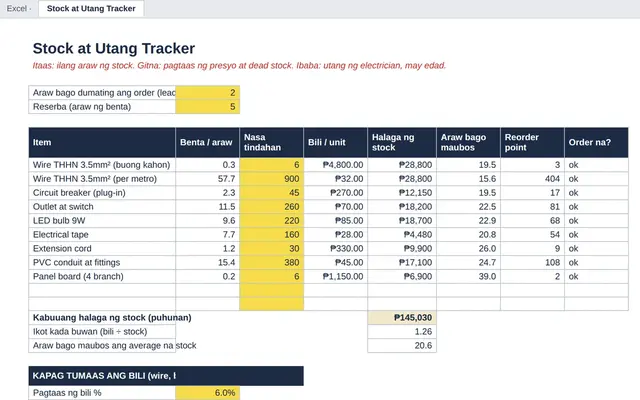
Task: Select the Benta / araw column header
Action: [207, 142]
